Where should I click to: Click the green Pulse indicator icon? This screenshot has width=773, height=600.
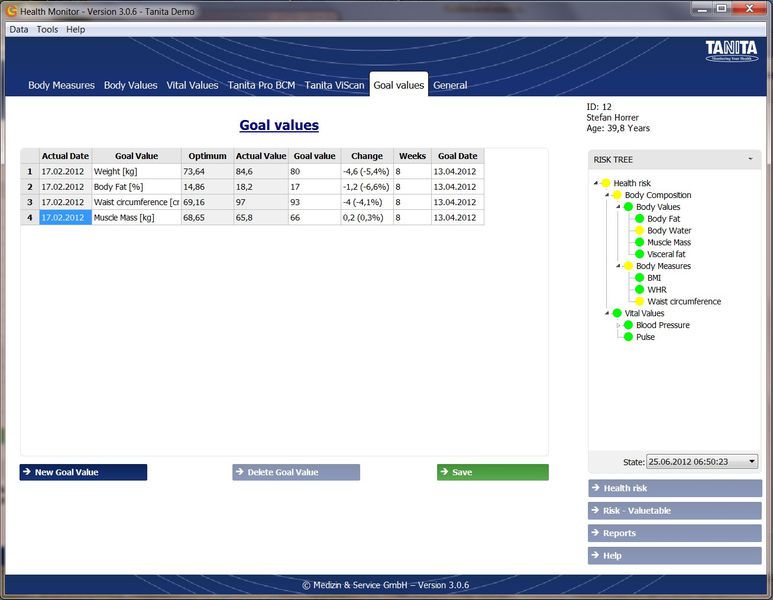[628, 337]
